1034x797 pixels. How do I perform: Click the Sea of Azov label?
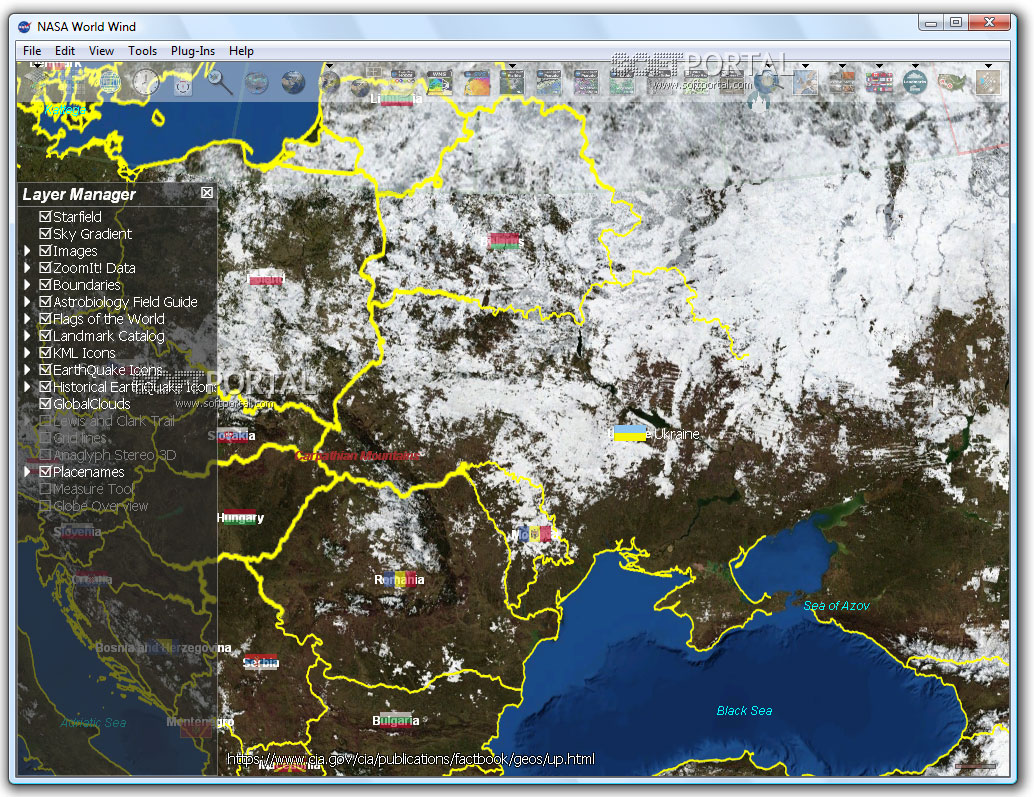pos(836,606)
